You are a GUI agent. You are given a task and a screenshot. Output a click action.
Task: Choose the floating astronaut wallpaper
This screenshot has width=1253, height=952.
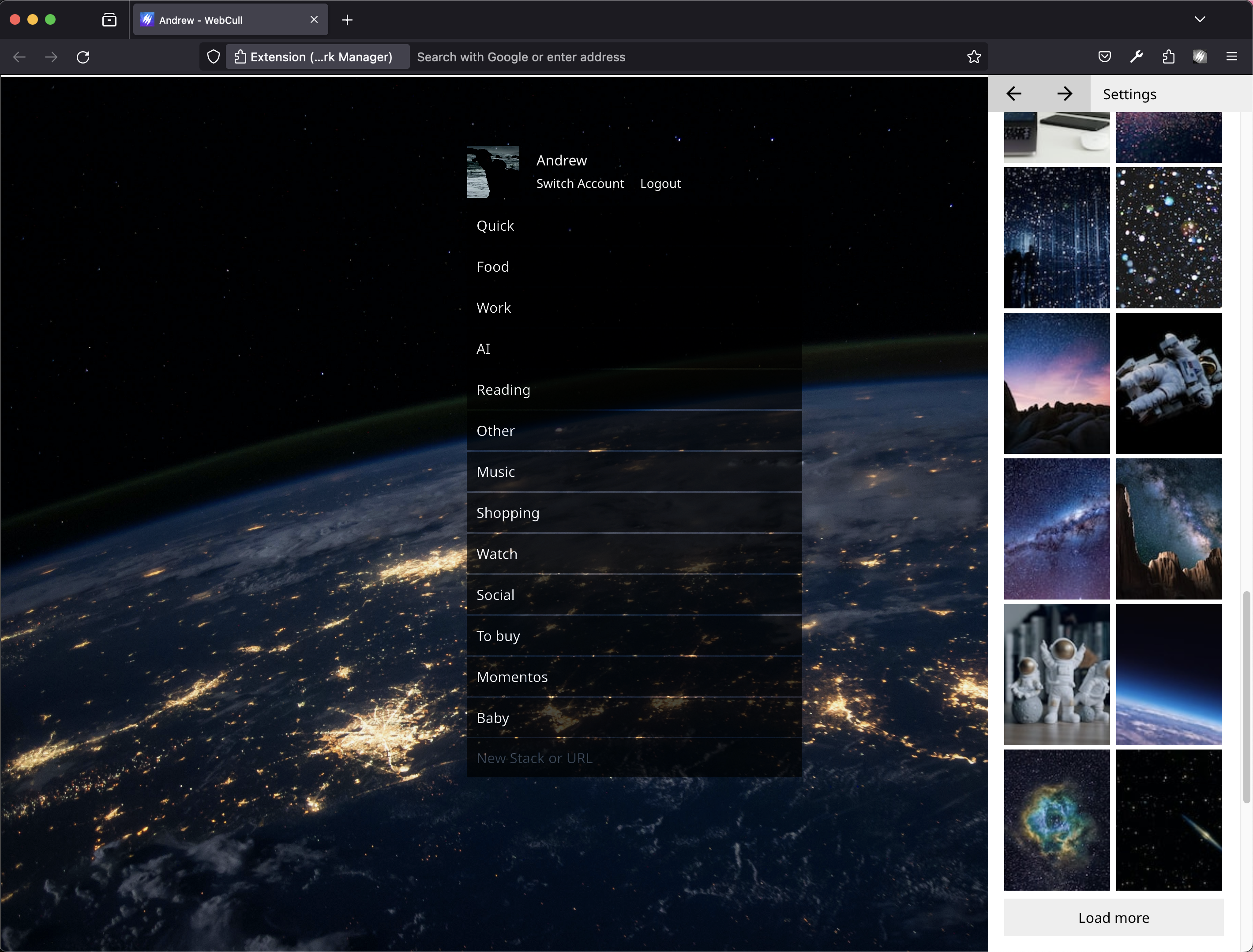(1169, 383)
